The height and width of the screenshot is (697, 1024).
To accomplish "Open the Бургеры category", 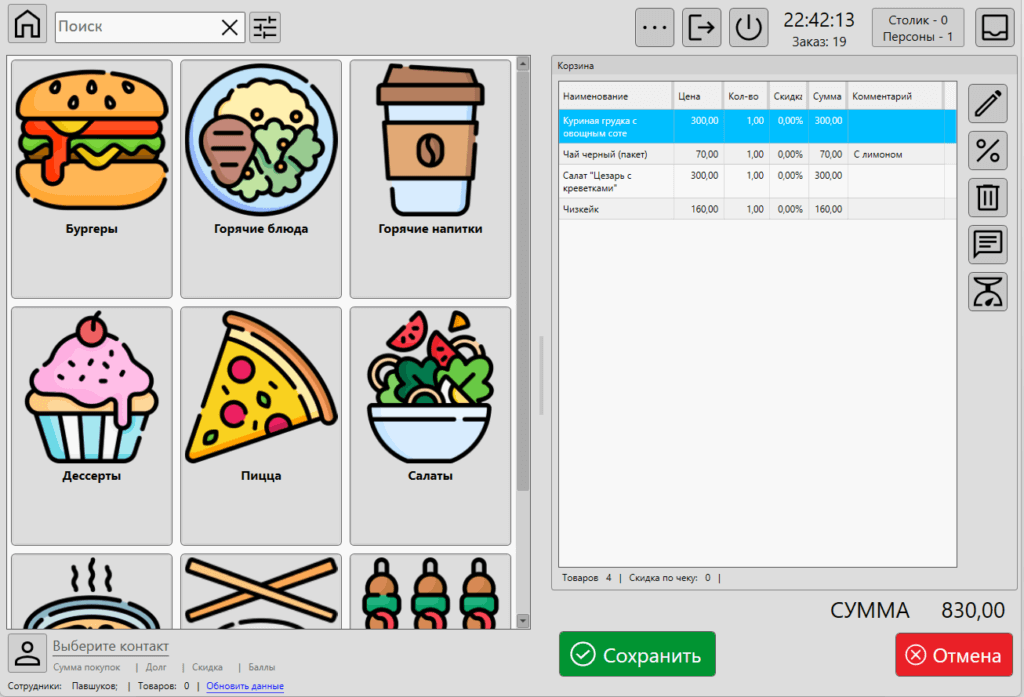I will pyautogui.click(x=91, y=179).
